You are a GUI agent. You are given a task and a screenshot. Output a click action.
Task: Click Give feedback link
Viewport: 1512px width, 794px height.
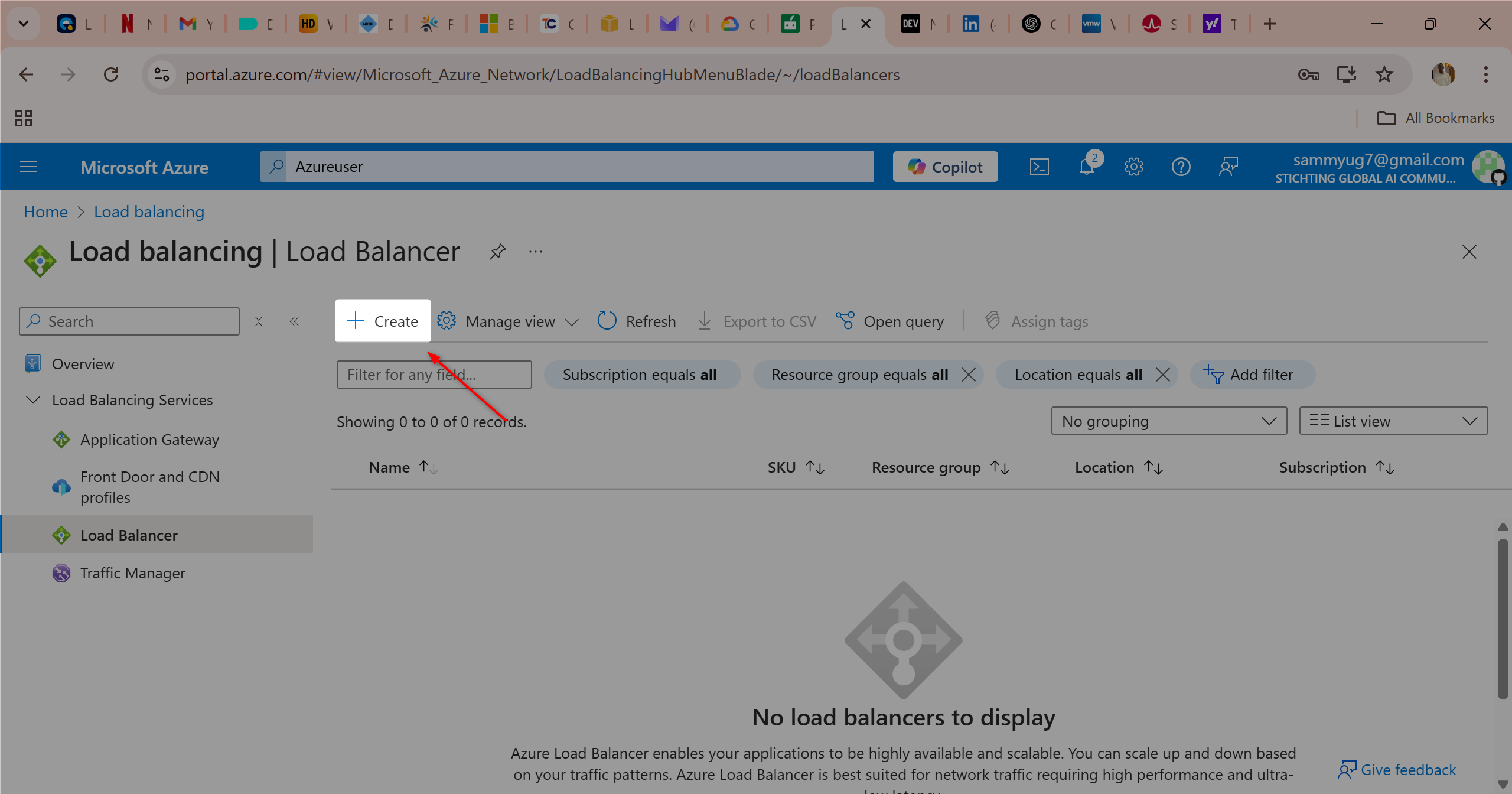1397,769
